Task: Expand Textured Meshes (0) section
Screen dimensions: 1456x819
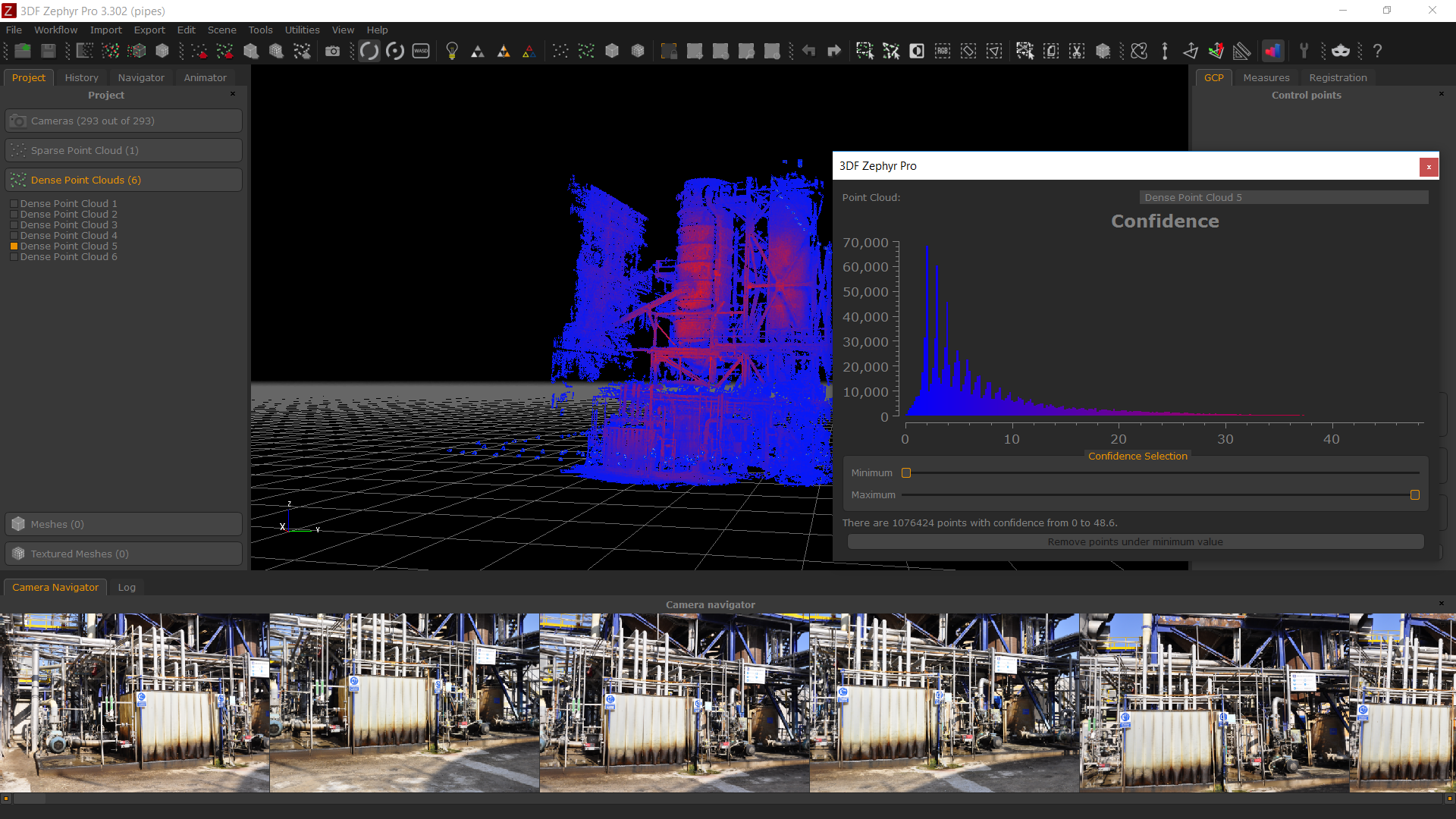Action: click(124, 554)
